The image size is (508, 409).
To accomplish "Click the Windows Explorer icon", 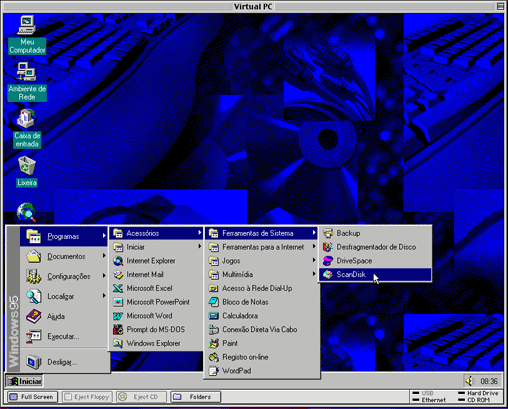I will tap(118, 343).
